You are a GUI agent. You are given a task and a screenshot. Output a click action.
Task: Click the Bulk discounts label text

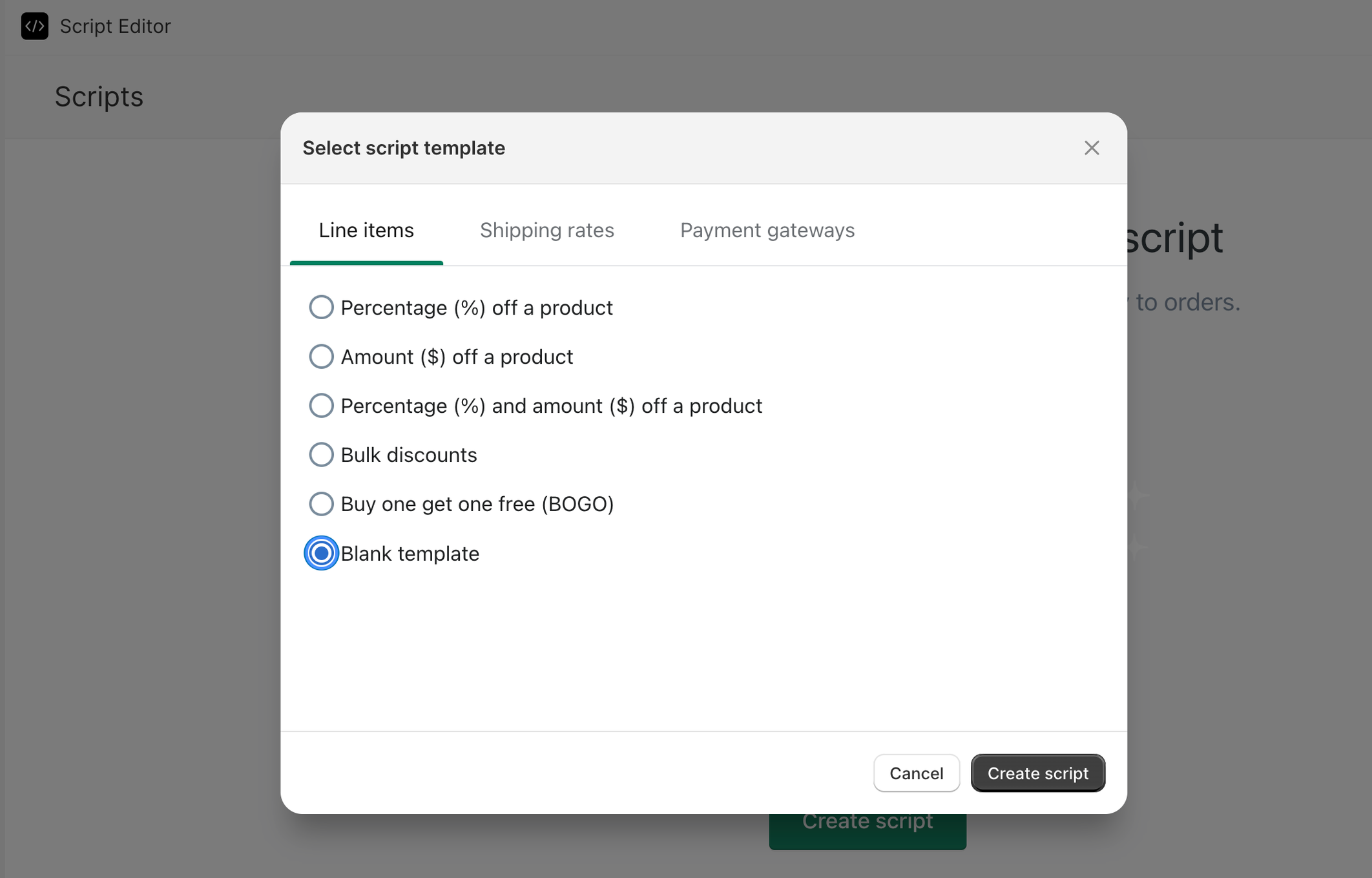(x=408, y=455)
